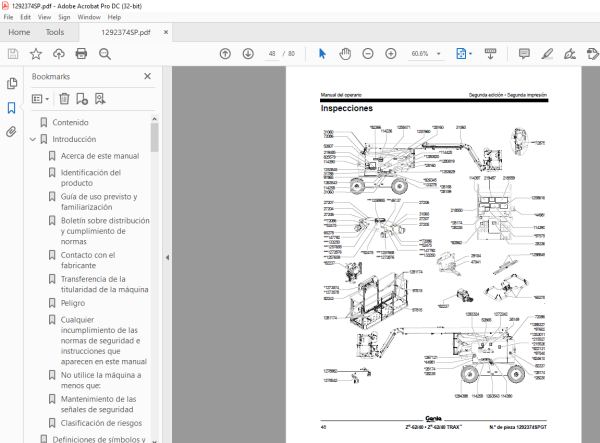
Task: Collapse the Introducción bookmark chevron
Action: (x=33, y=140)
